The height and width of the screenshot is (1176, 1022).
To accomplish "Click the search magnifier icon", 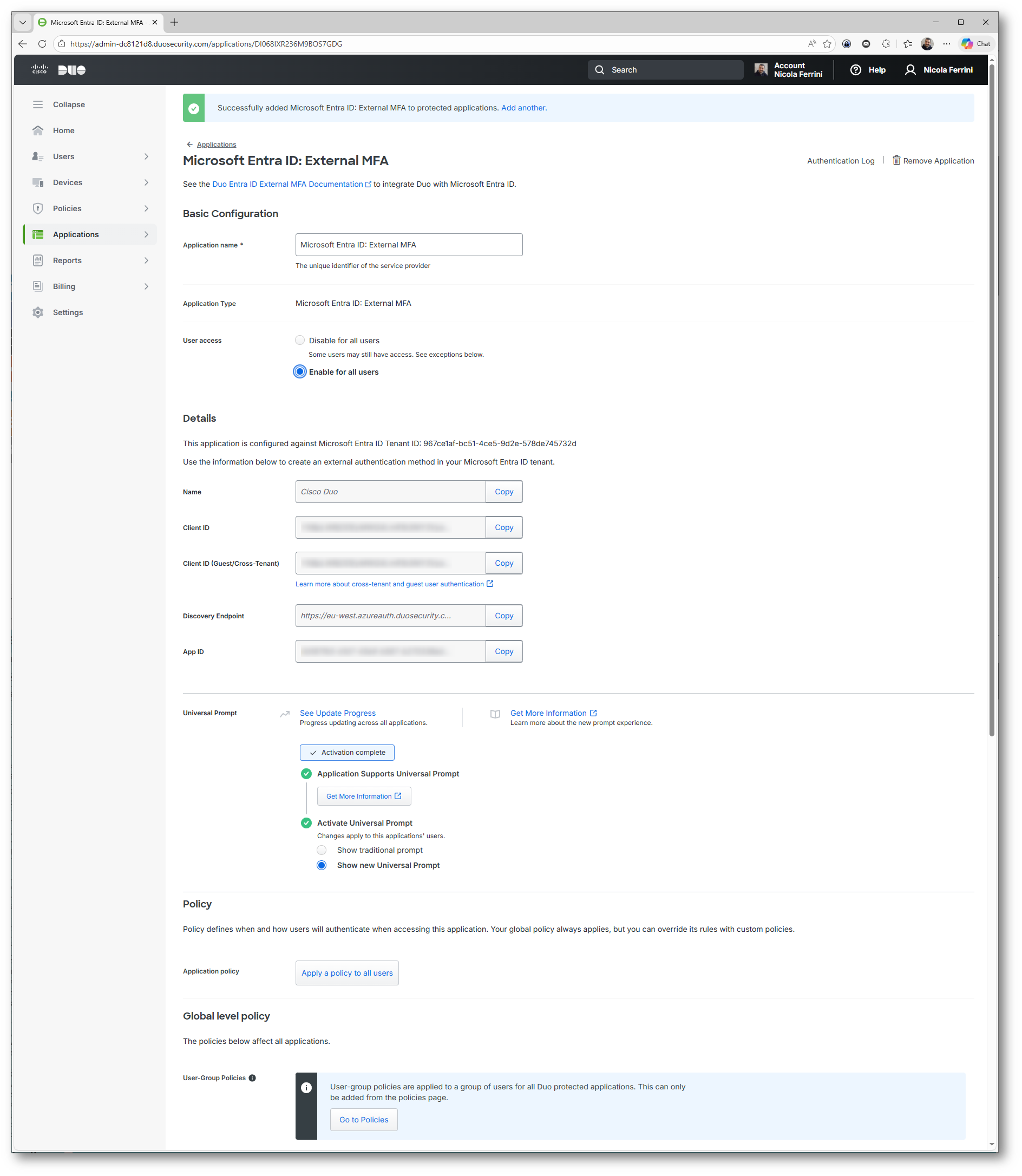I will [599, 70].
